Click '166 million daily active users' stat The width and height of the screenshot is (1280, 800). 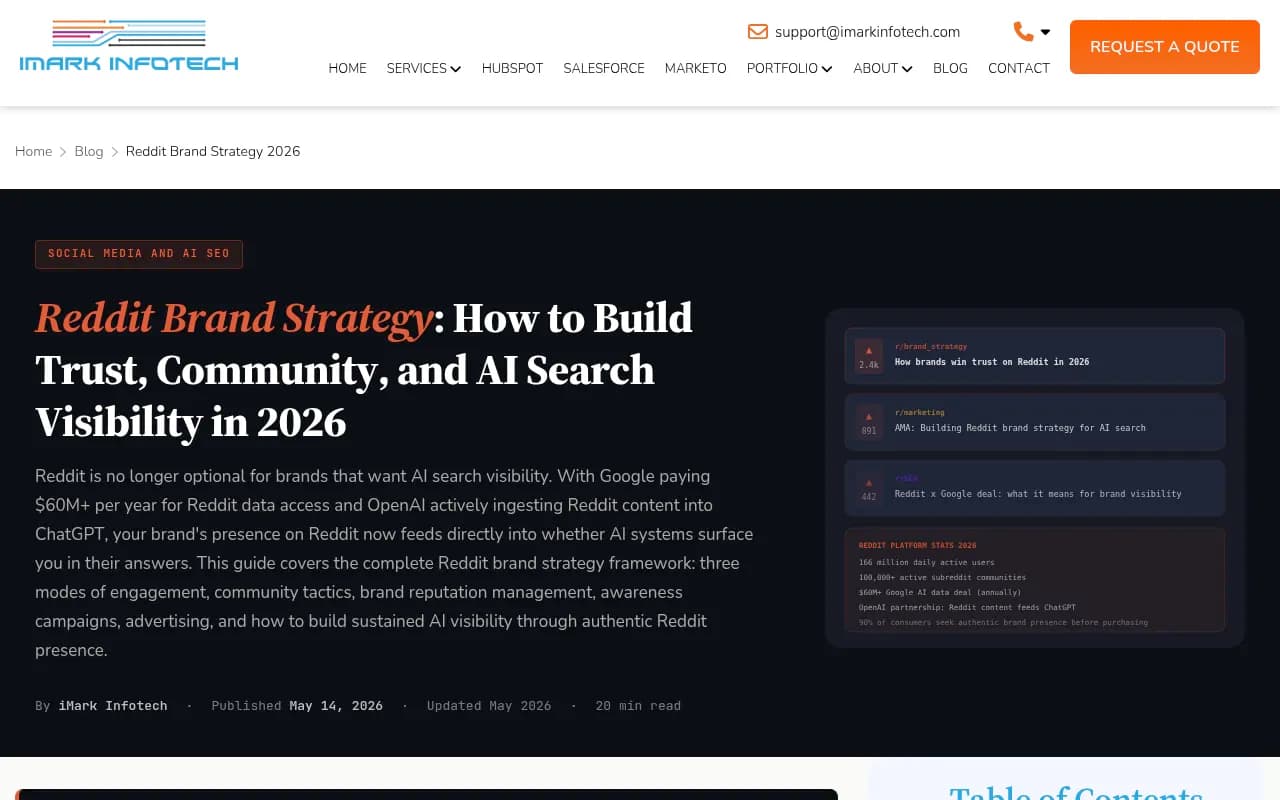click(926, 563)
